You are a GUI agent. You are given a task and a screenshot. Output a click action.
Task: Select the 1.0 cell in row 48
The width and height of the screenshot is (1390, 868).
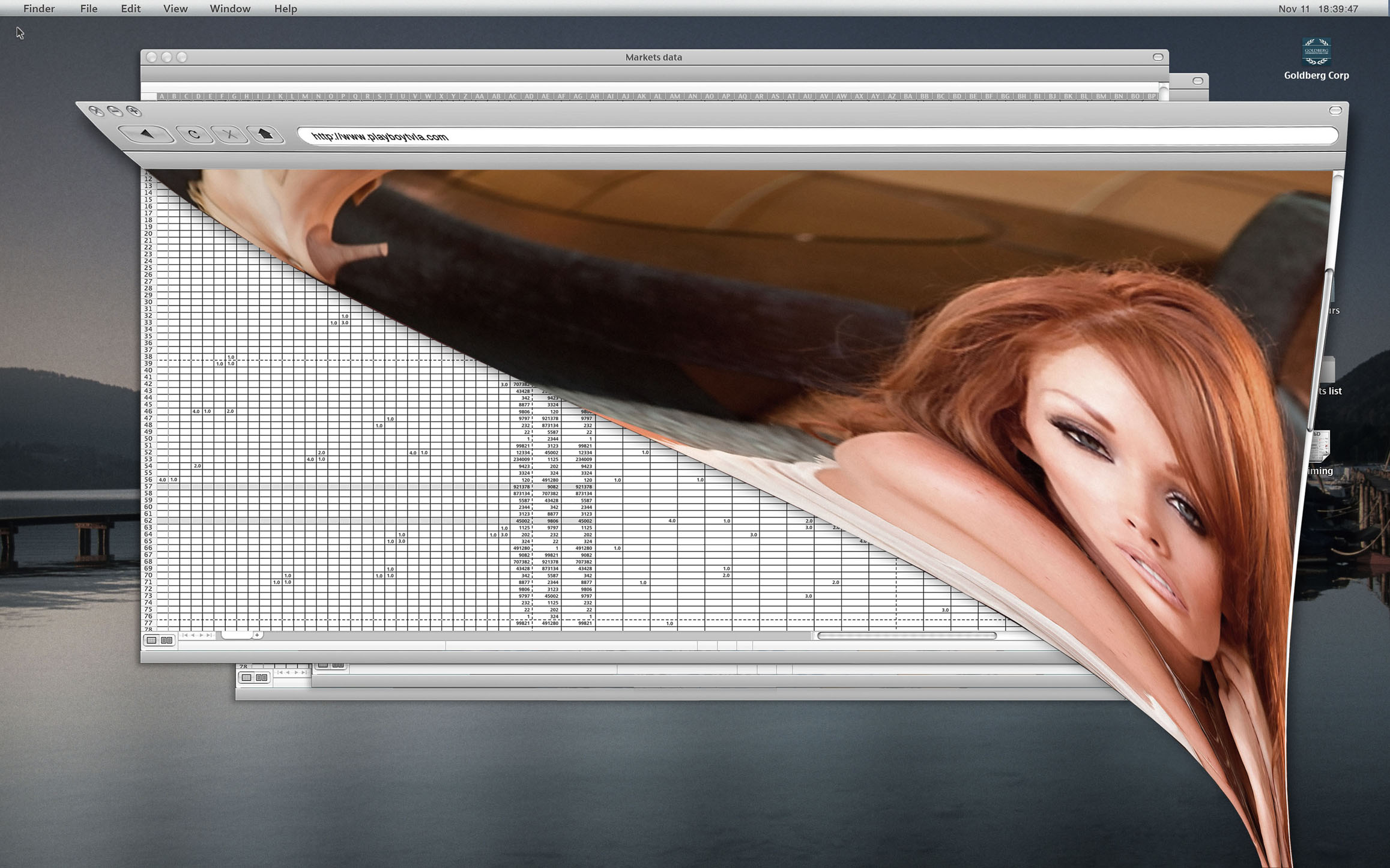tap(379, 426)
